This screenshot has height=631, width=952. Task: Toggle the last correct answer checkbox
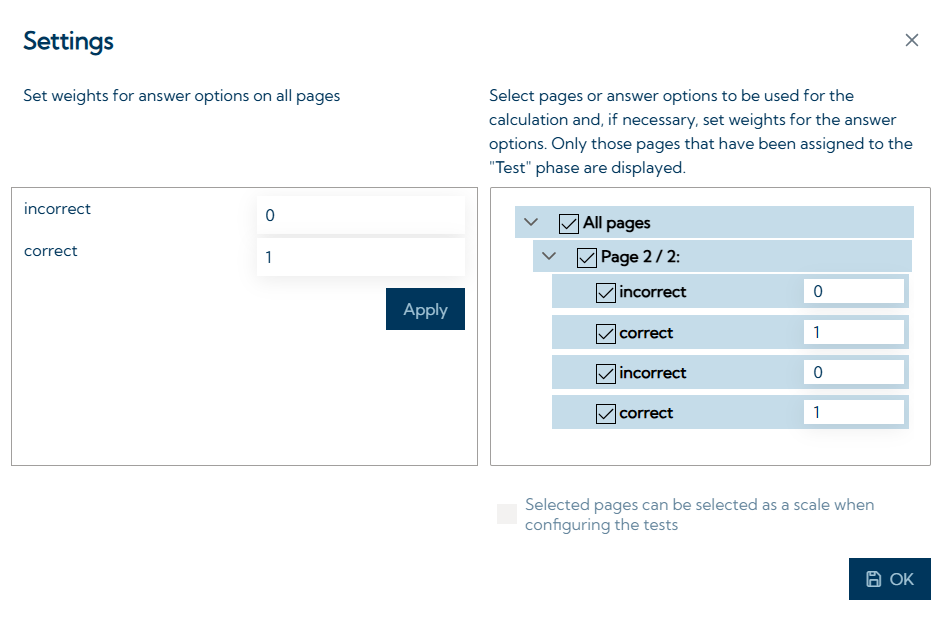pyautogui.click(x=605, y=413)
